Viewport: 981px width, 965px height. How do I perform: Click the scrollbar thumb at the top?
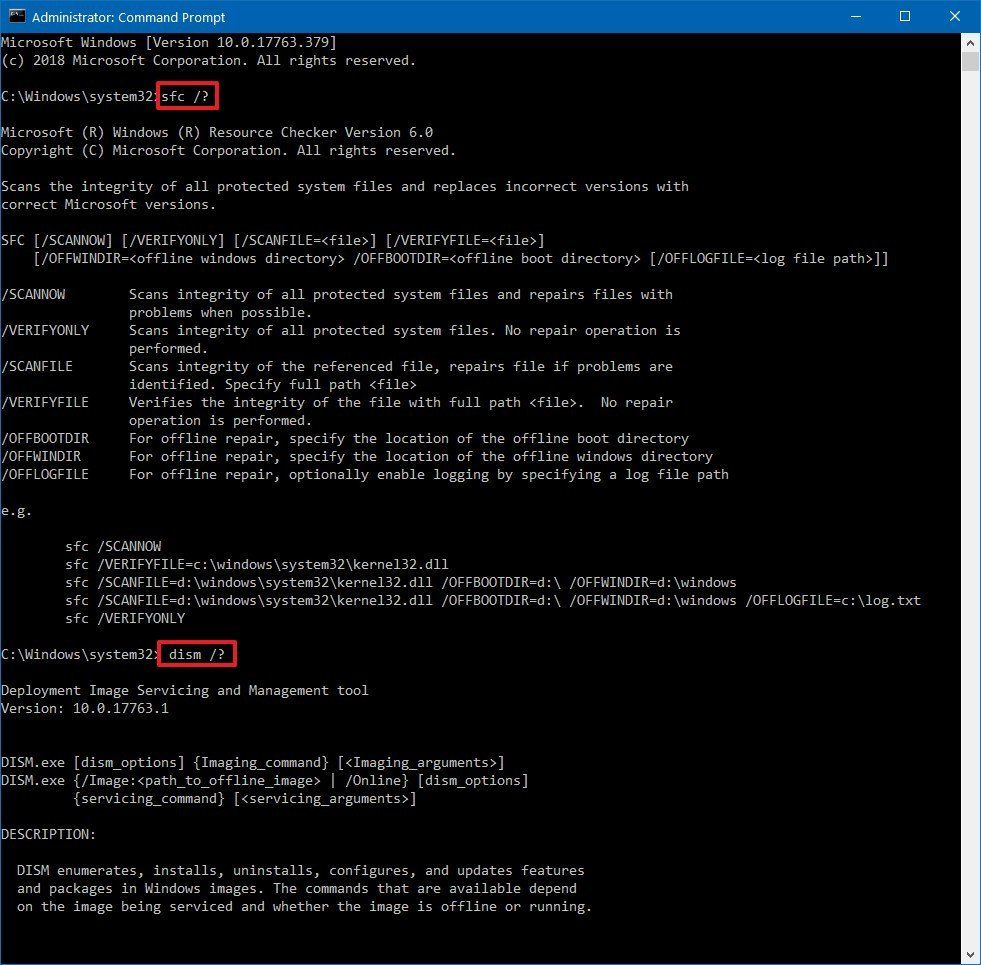coord(971,62)
